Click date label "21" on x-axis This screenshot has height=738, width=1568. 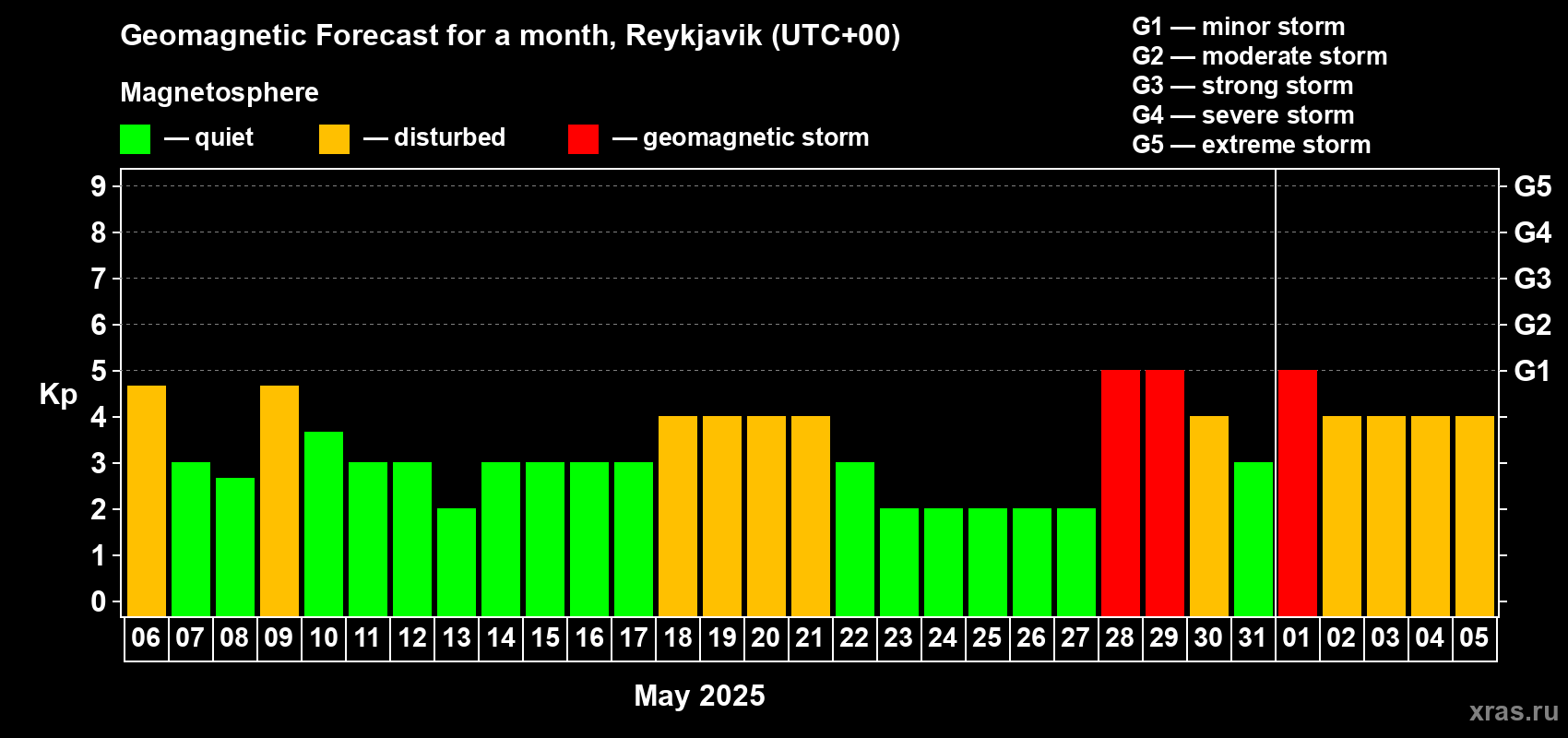809,637
